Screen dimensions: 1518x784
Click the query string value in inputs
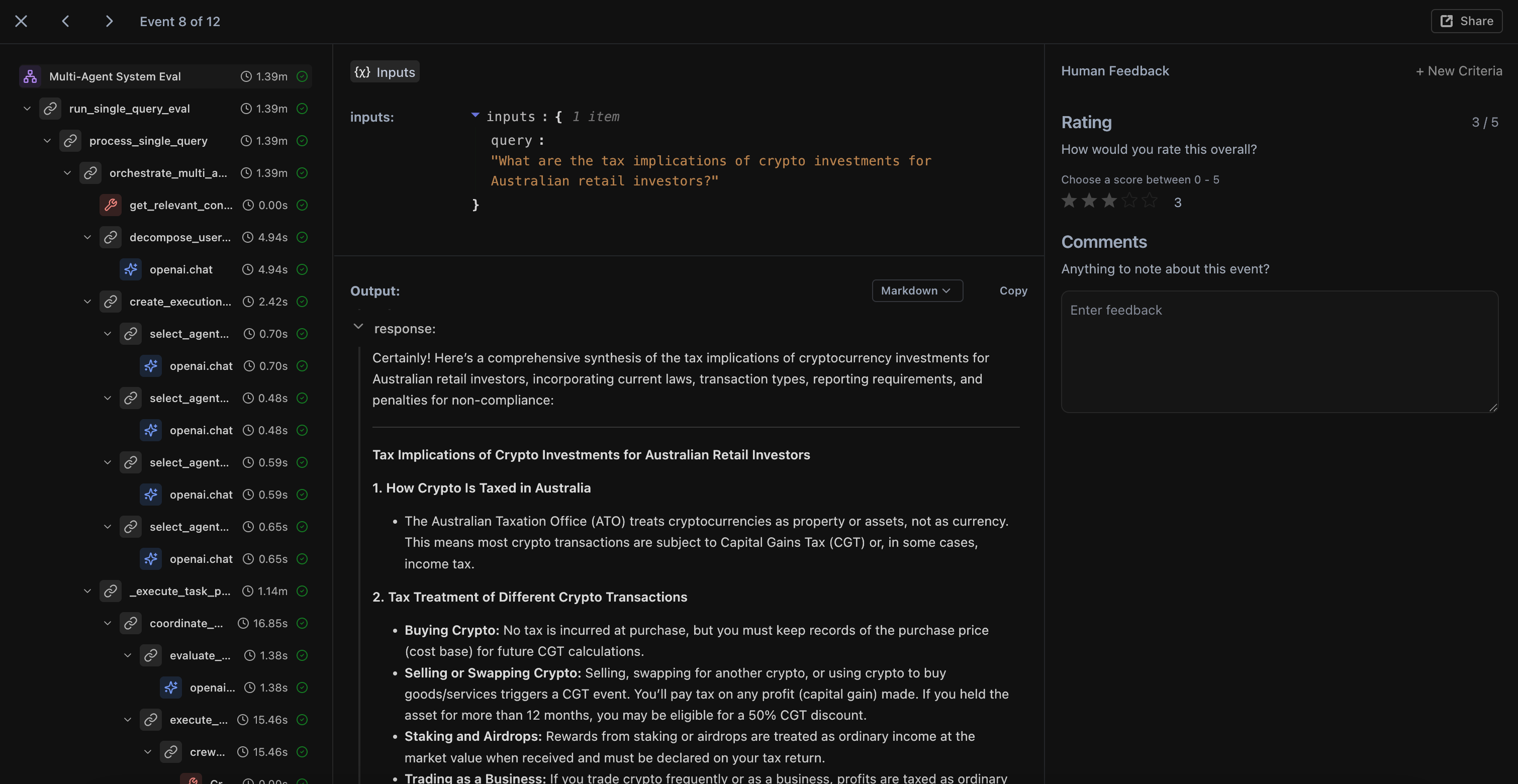(711, 171)
